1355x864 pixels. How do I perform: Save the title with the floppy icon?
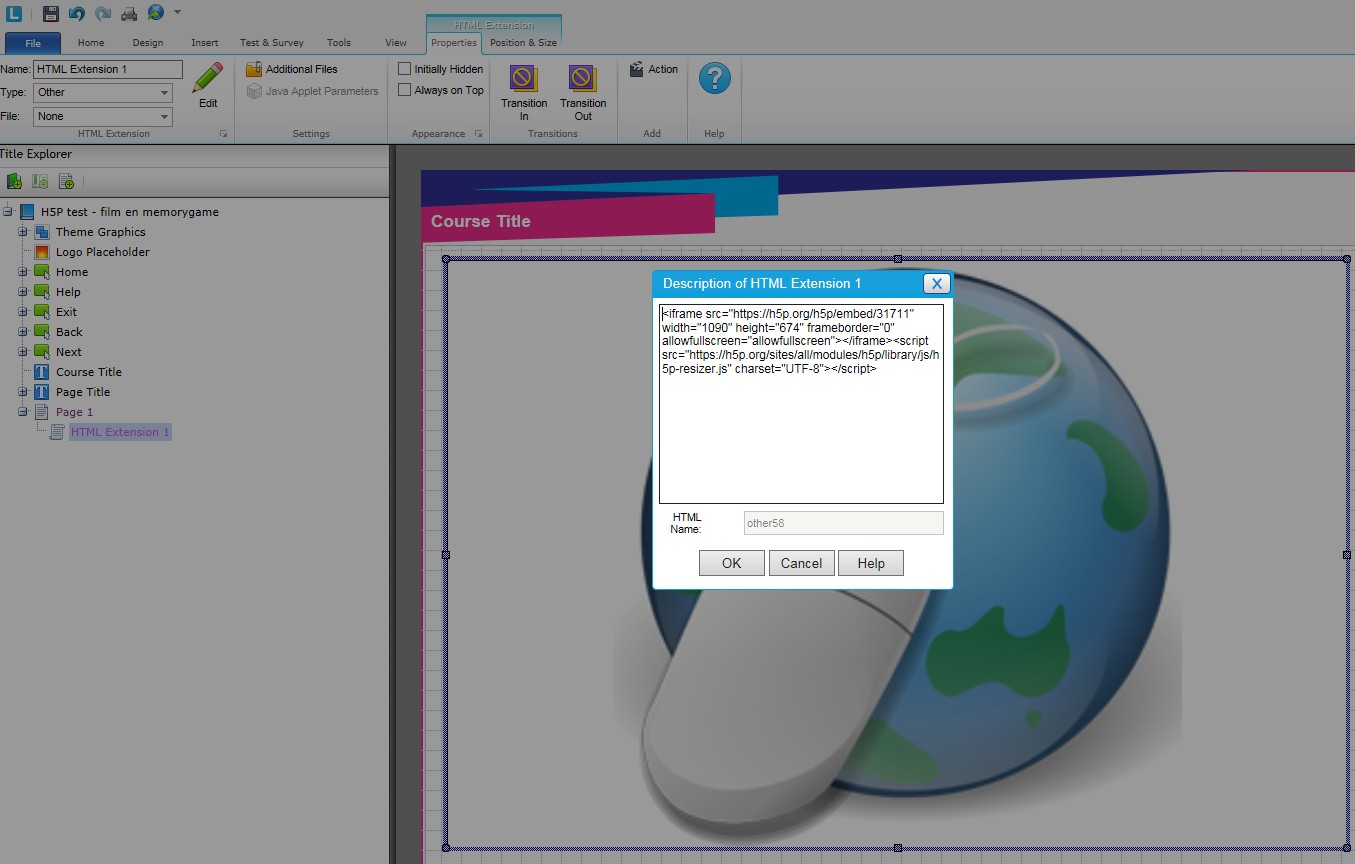[51, 13]
